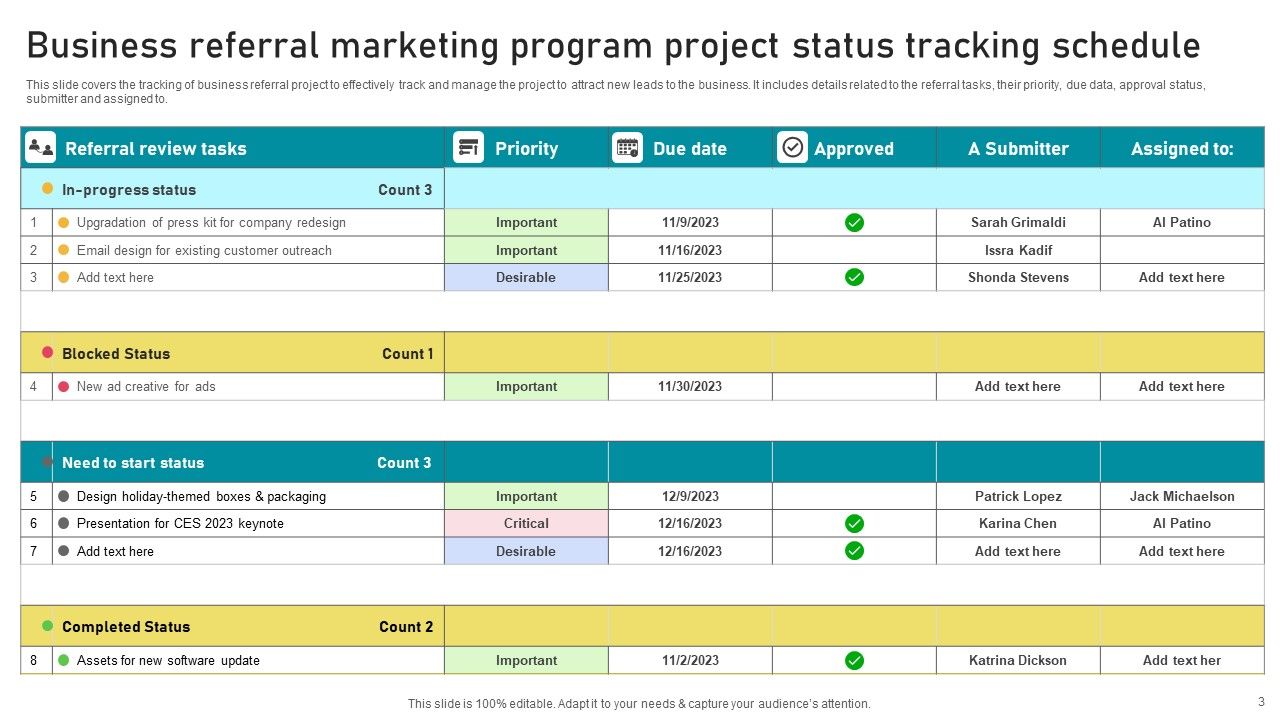Click the page number 3 at bottom right
The height and width of the screenshot is (720, 1280).
coord(1259,703)
